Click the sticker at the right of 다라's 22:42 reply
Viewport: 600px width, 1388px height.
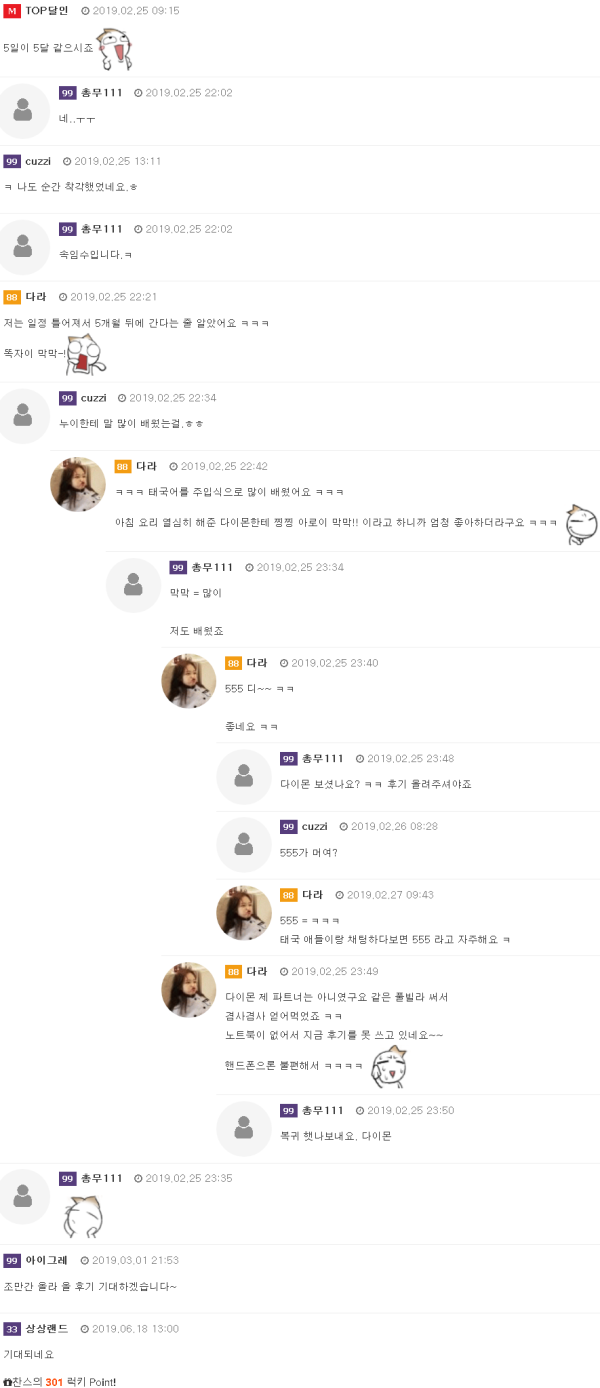[x=580, y=524]
